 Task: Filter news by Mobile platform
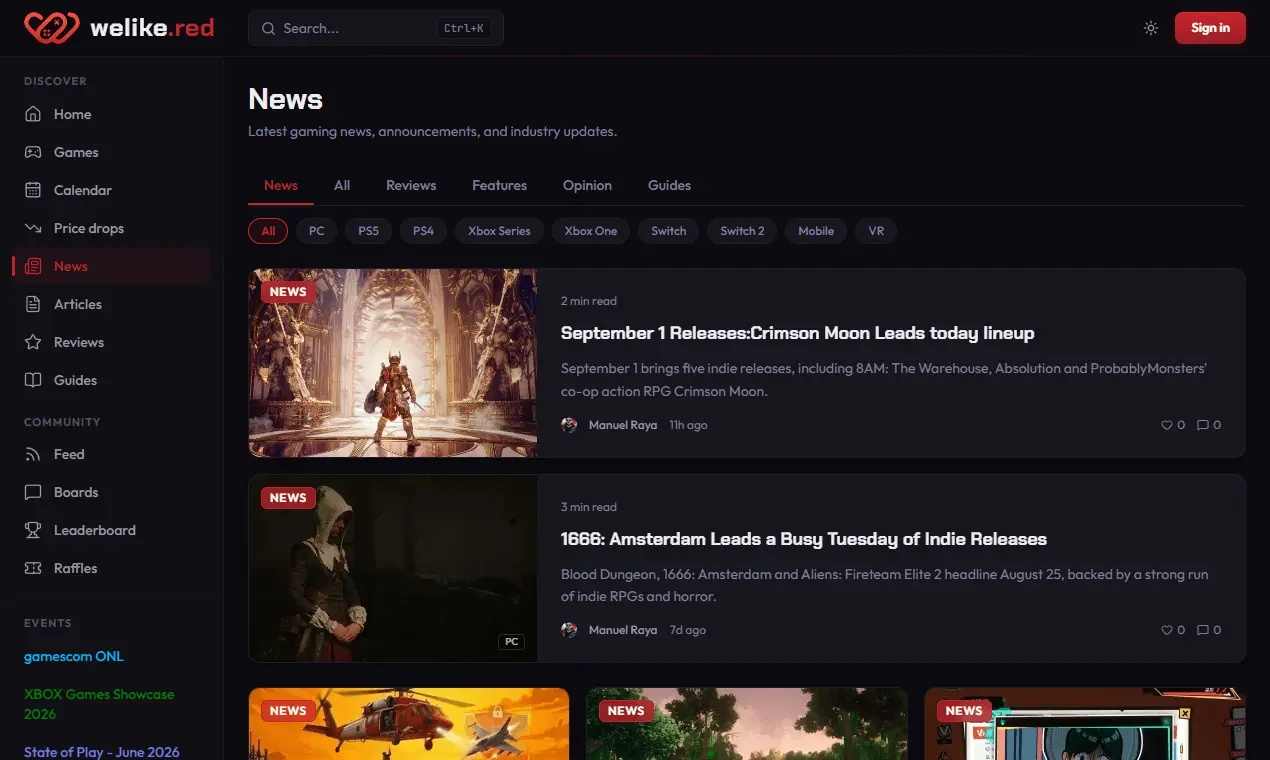coord(816,231)
